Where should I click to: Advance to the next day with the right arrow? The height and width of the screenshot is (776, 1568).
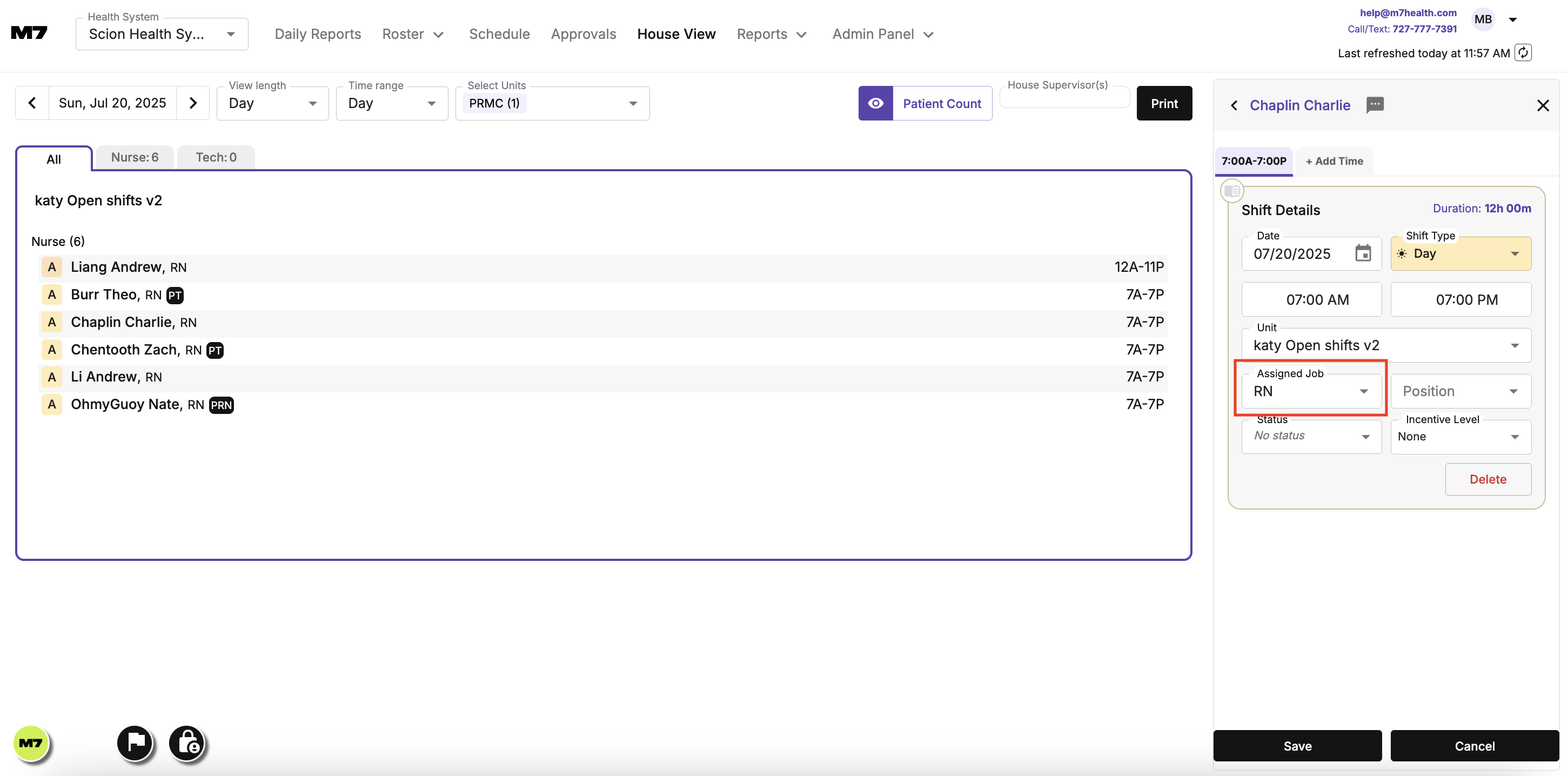point(193,102)
